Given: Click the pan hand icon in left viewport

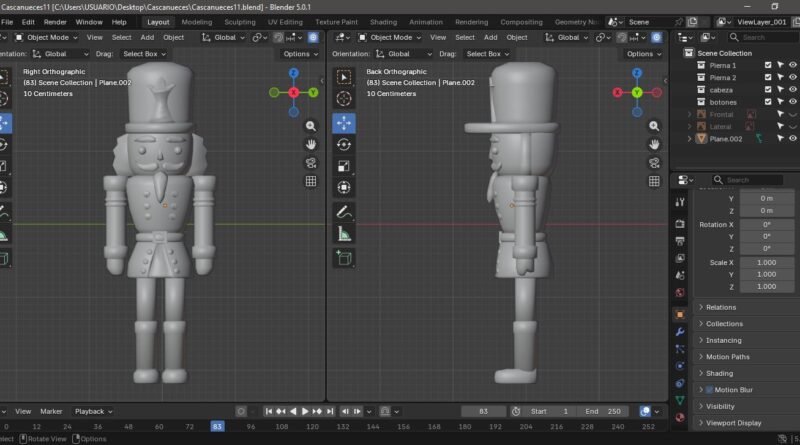Looking at the screenshot, I should [x=311, y=144].
